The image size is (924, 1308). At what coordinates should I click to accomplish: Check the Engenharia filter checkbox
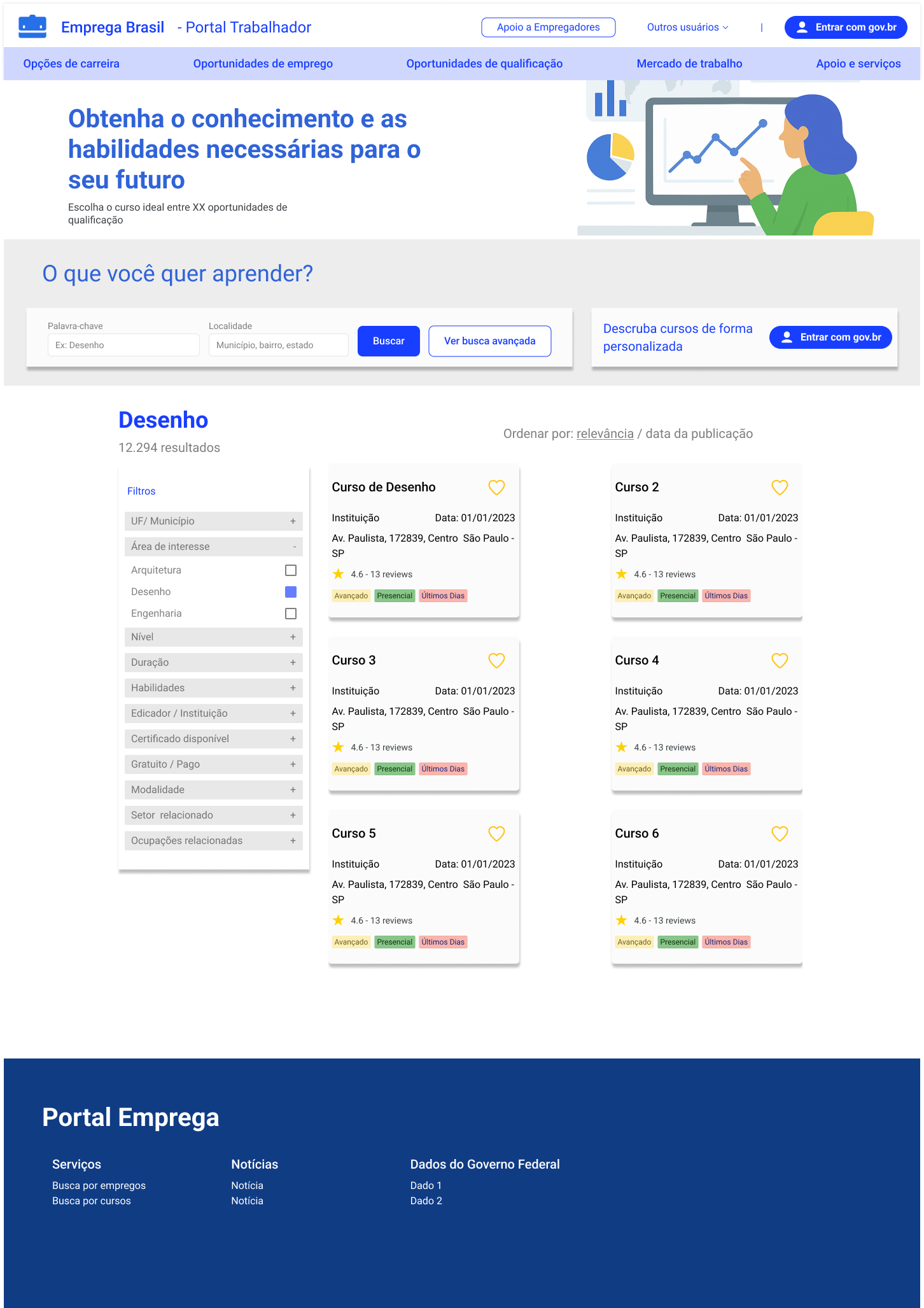[291, 614]
